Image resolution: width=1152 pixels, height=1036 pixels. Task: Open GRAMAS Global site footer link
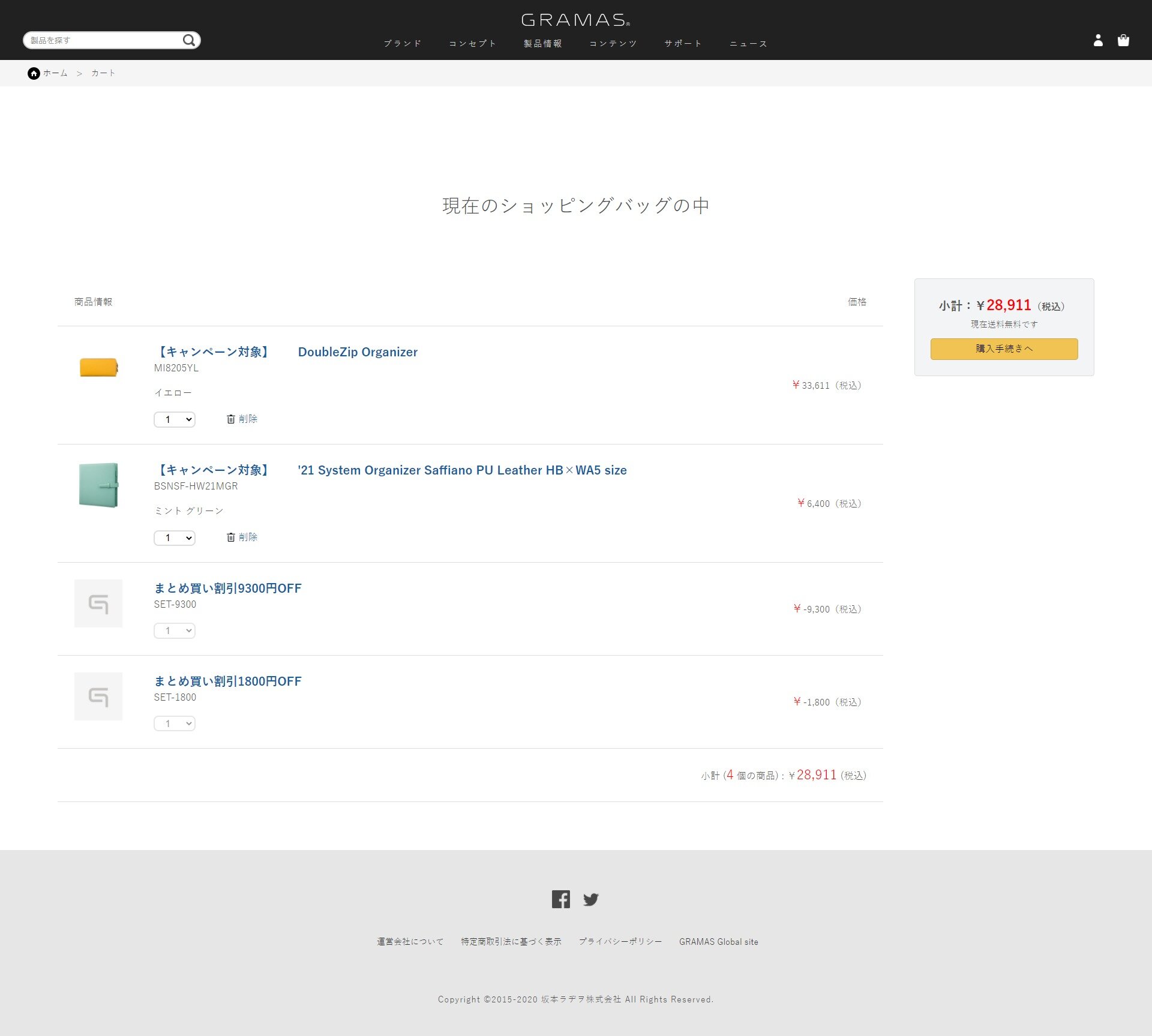pos(719,942)
